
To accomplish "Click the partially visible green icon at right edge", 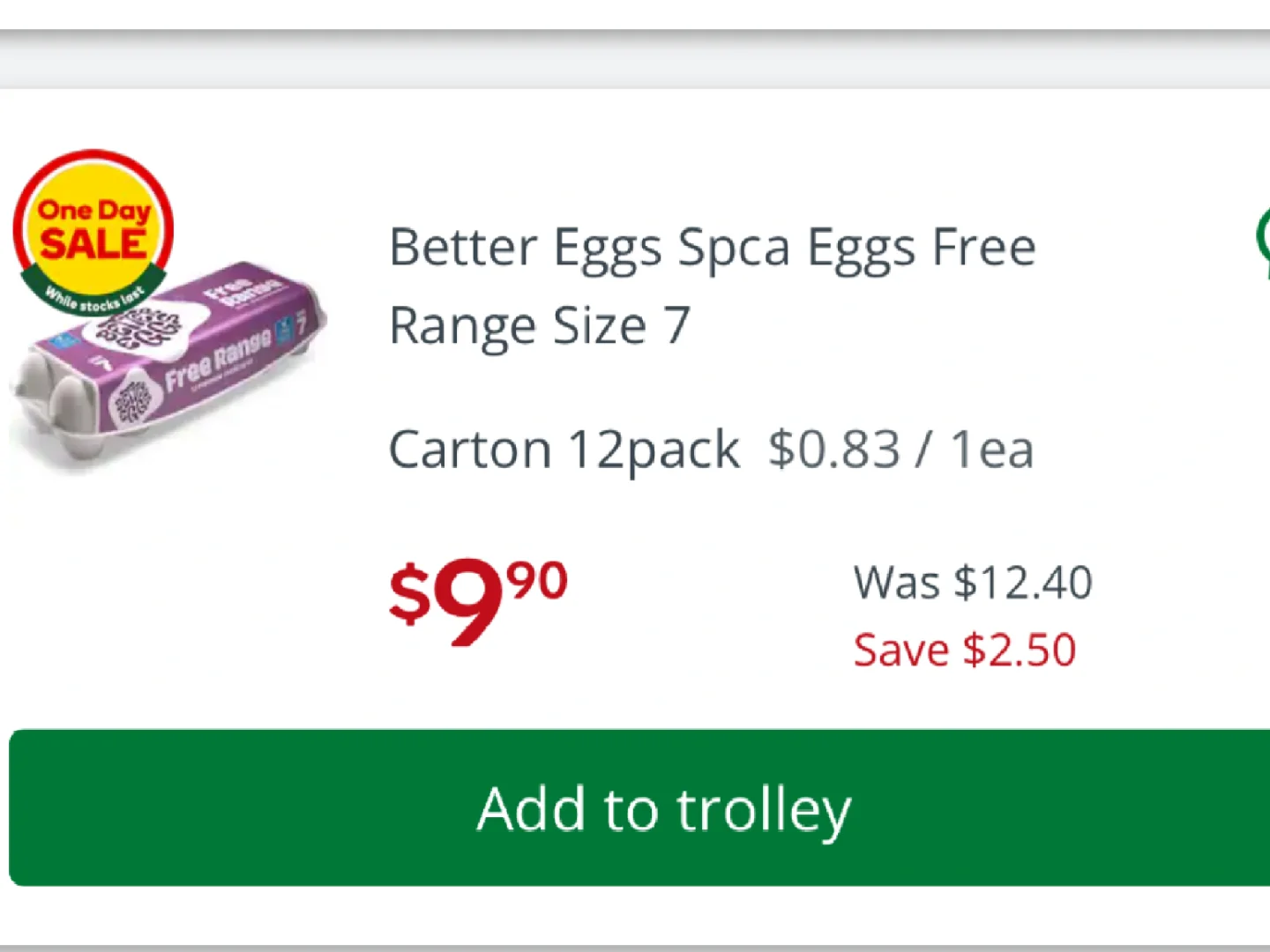I will 1263,242.
